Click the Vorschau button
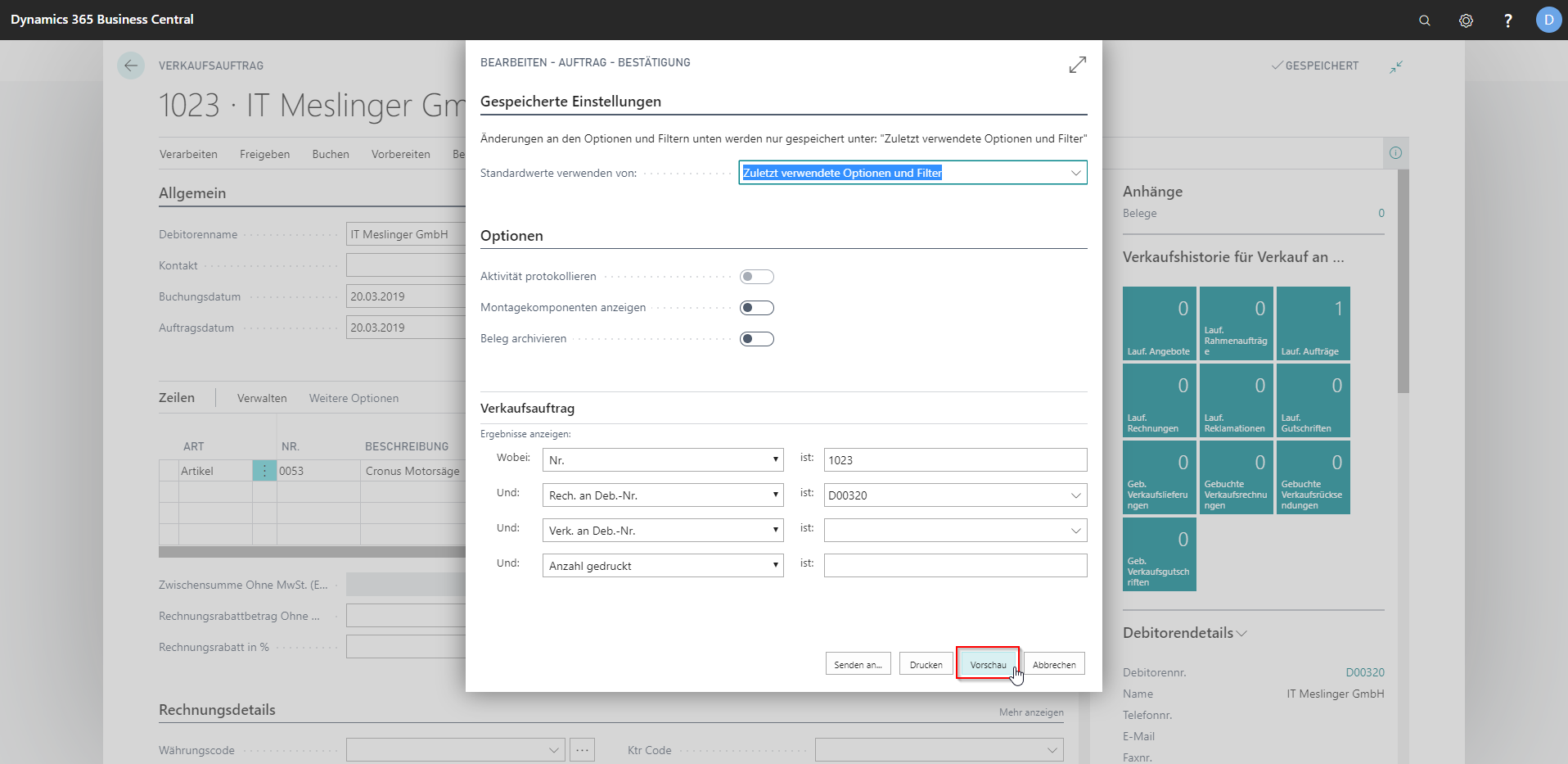 [988, 664]
